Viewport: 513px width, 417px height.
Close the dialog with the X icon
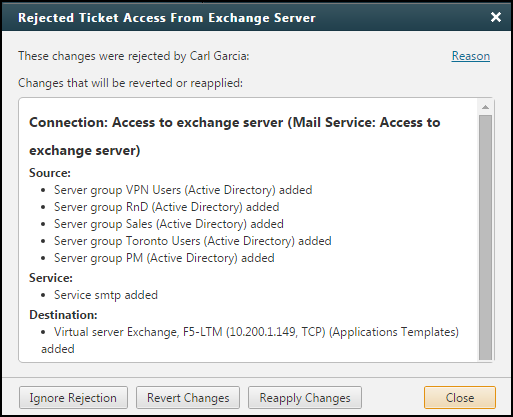tap(496, 17)
